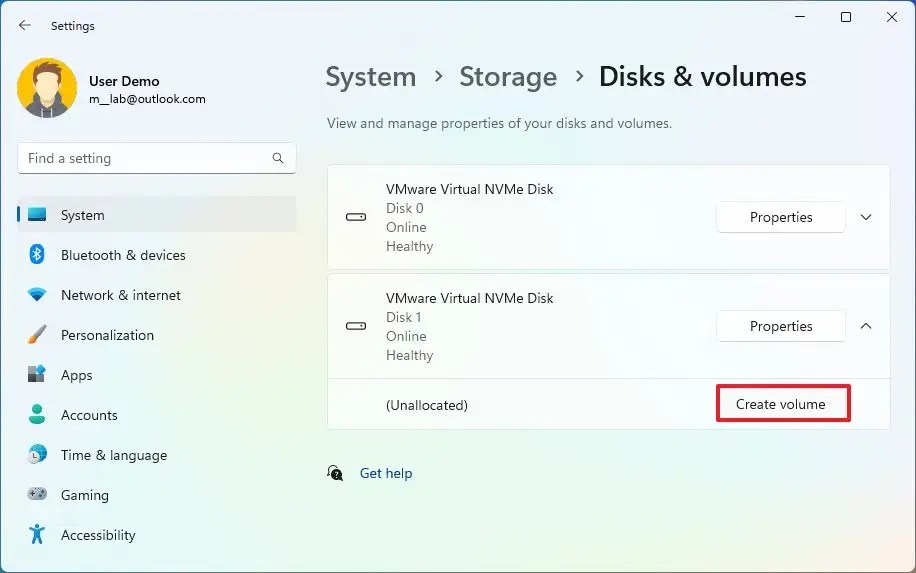Click the Apps icon in the sidebar

tap(37, 375)
